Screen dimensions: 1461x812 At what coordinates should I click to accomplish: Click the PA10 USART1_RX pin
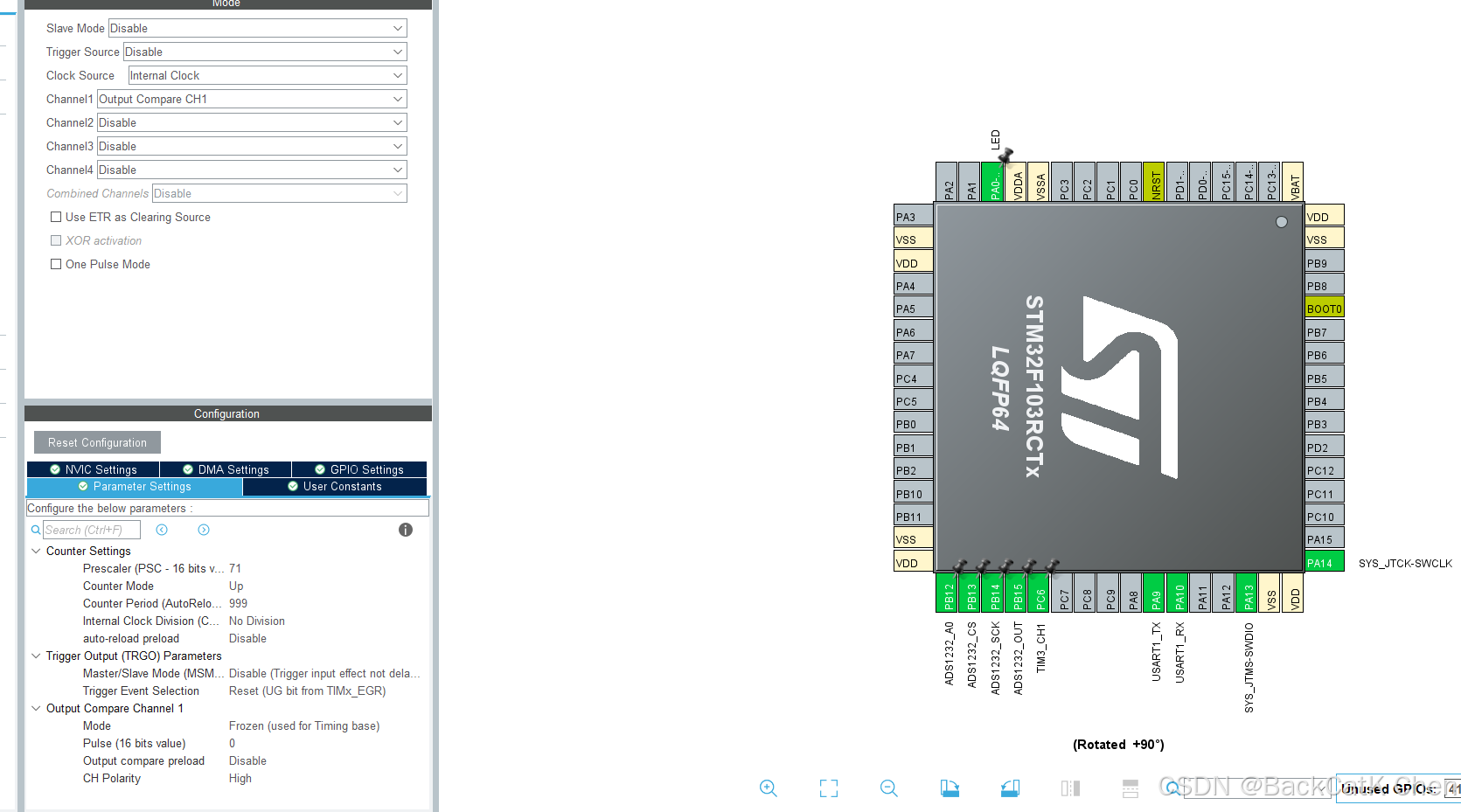(x=1179, y=593)
